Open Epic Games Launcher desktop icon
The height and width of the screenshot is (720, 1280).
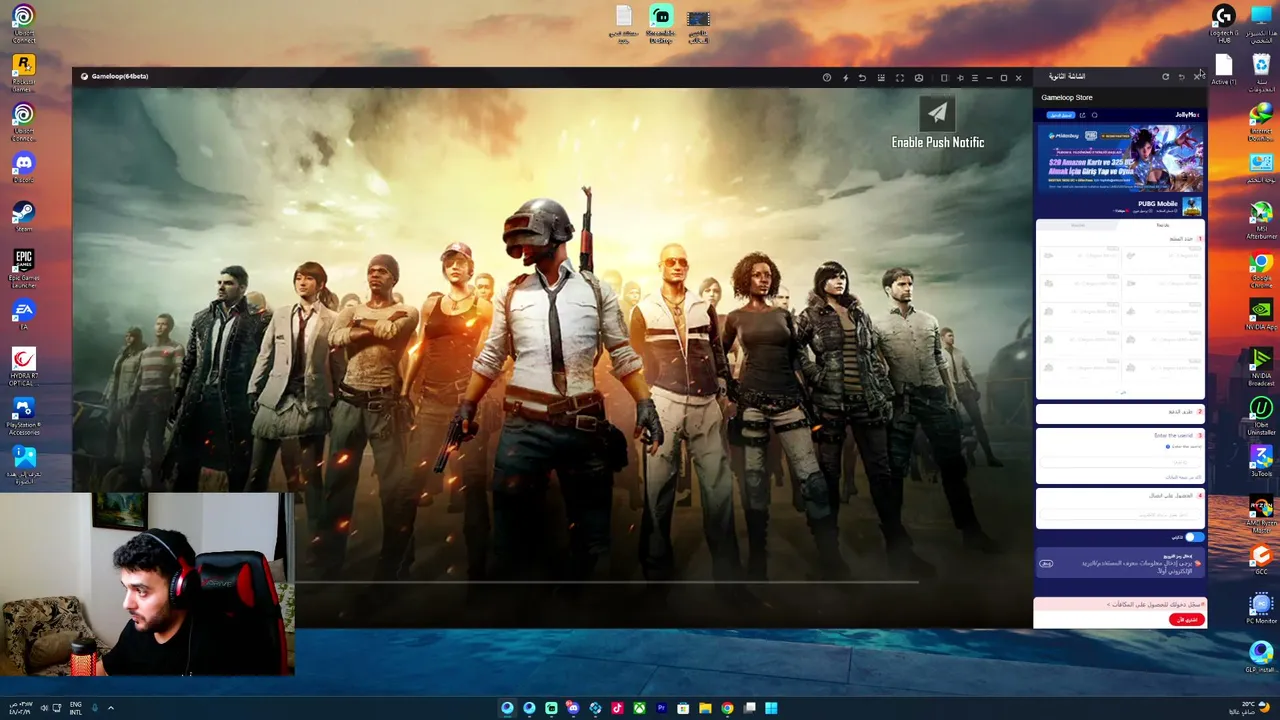(x=23, y=268)
